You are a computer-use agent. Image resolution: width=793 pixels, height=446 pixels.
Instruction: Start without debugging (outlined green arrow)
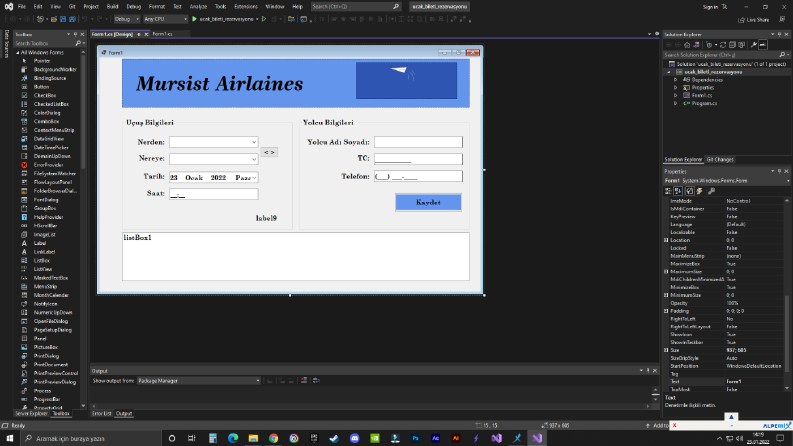click(x=264, y=19)
